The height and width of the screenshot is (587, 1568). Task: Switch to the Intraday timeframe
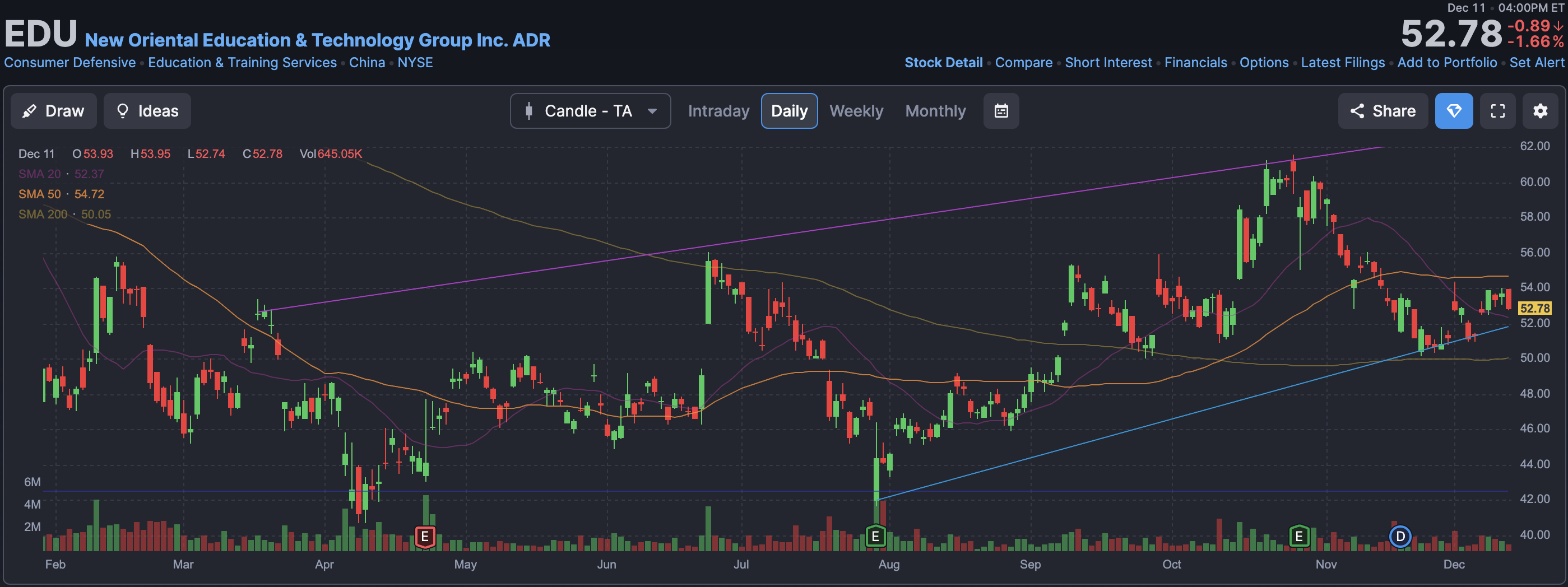(x=718, y=111)
